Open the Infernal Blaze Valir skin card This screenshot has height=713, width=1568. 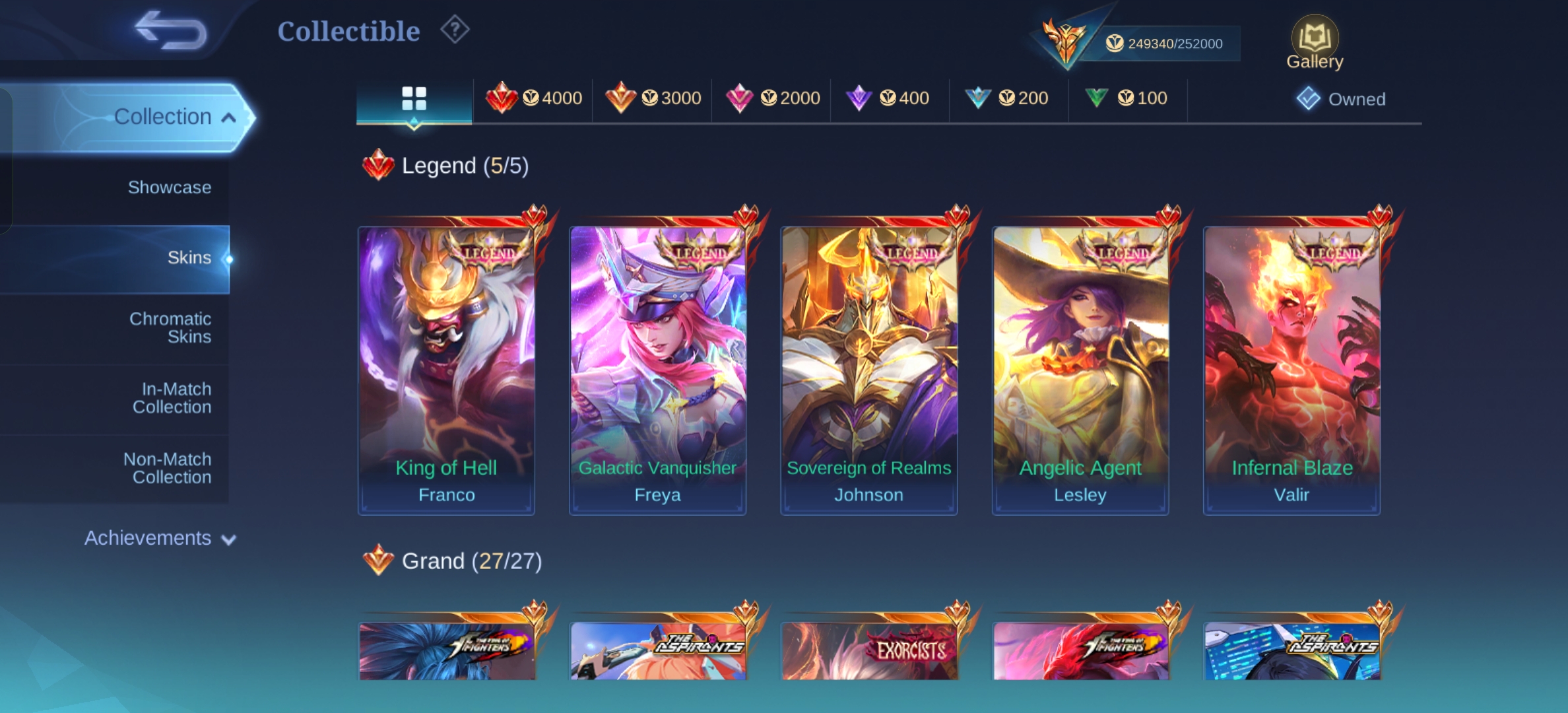click(x=1291, y=370)
